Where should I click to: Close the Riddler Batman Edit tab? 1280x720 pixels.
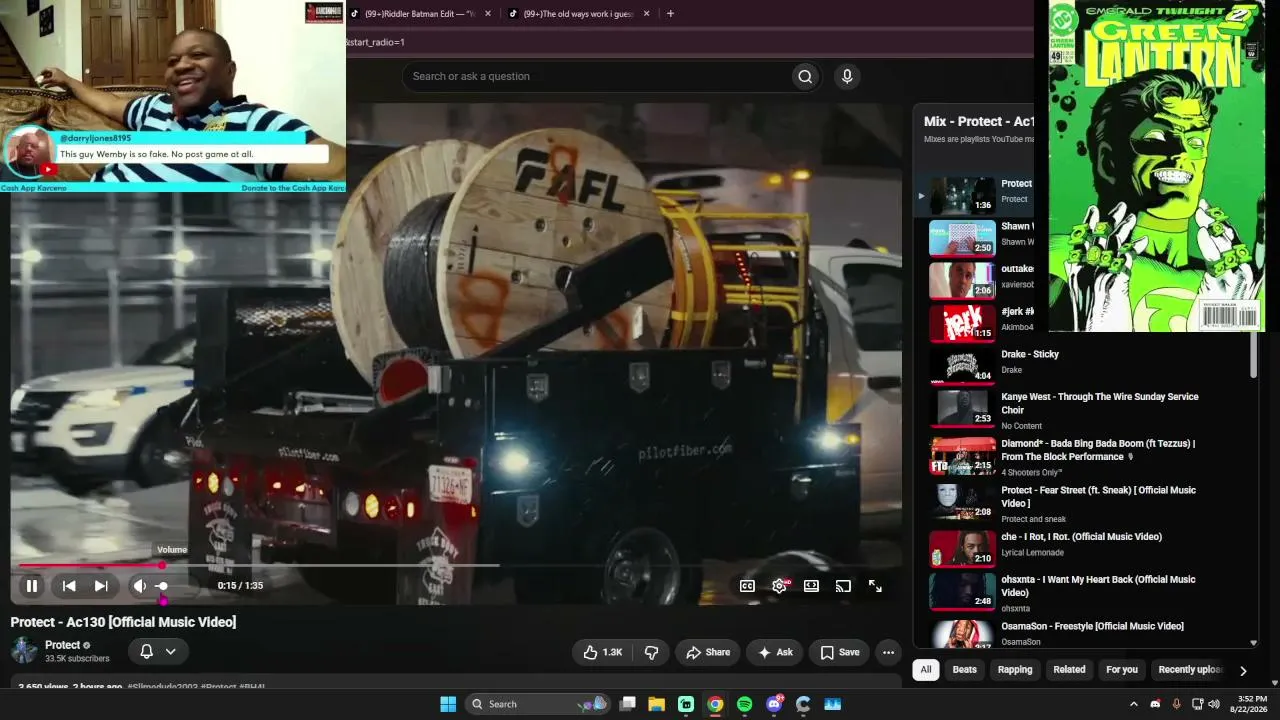point(488,14)
